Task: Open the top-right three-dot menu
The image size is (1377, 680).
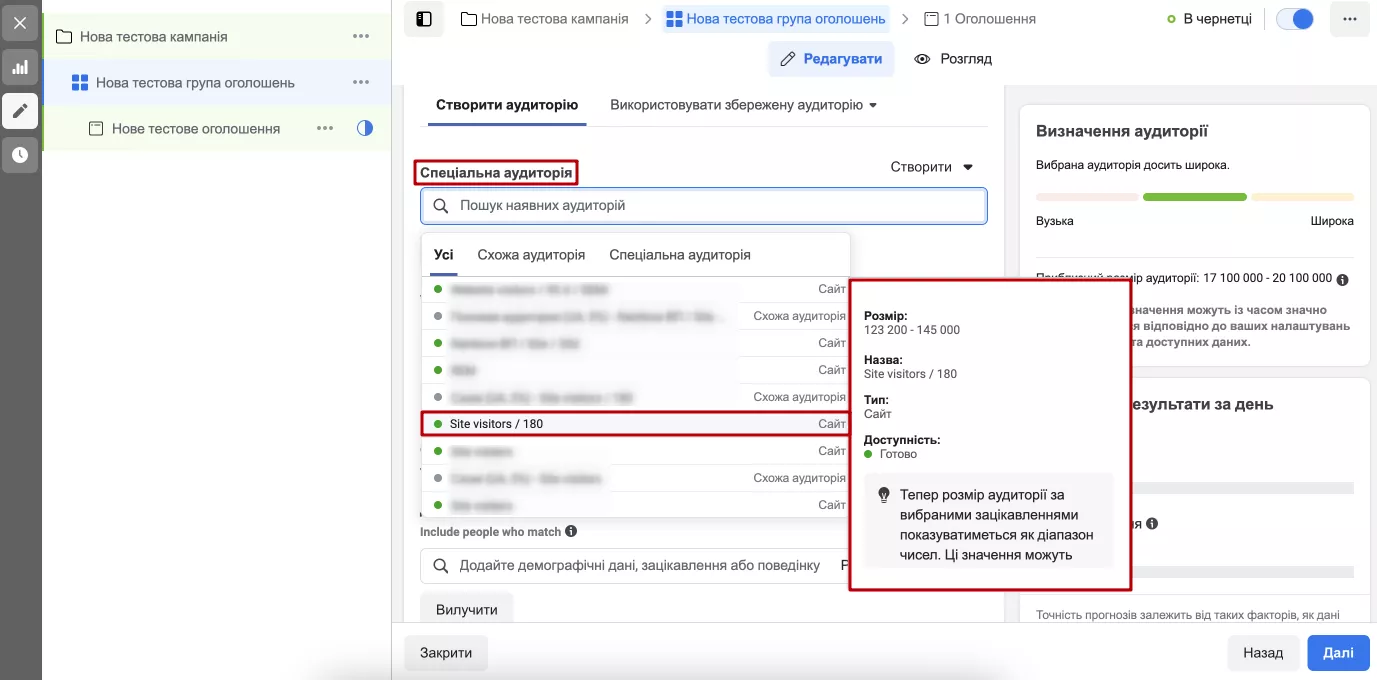Action: tap(1350, 19)
